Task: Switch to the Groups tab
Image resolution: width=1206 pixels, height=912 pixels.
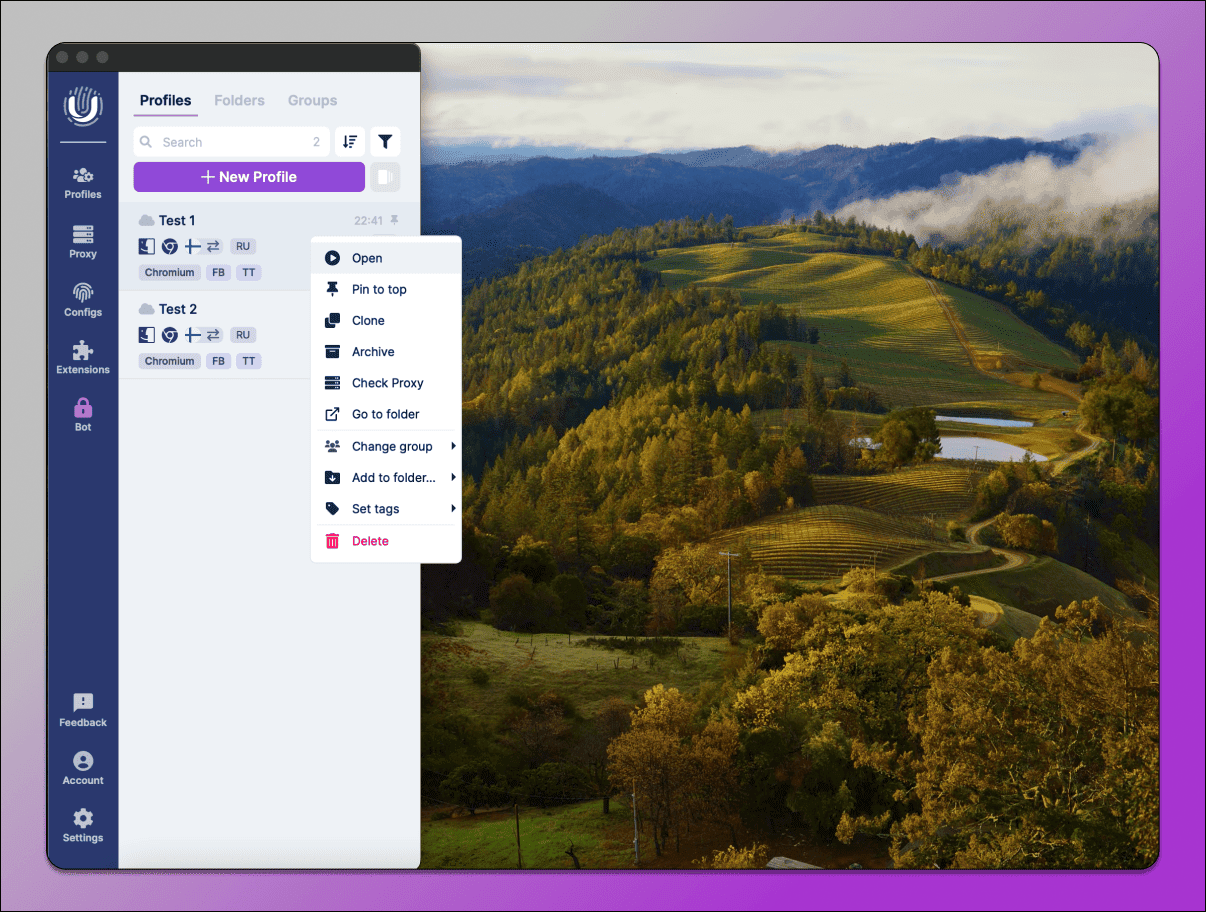Action: pyautogui.click(x=312, y=100)
